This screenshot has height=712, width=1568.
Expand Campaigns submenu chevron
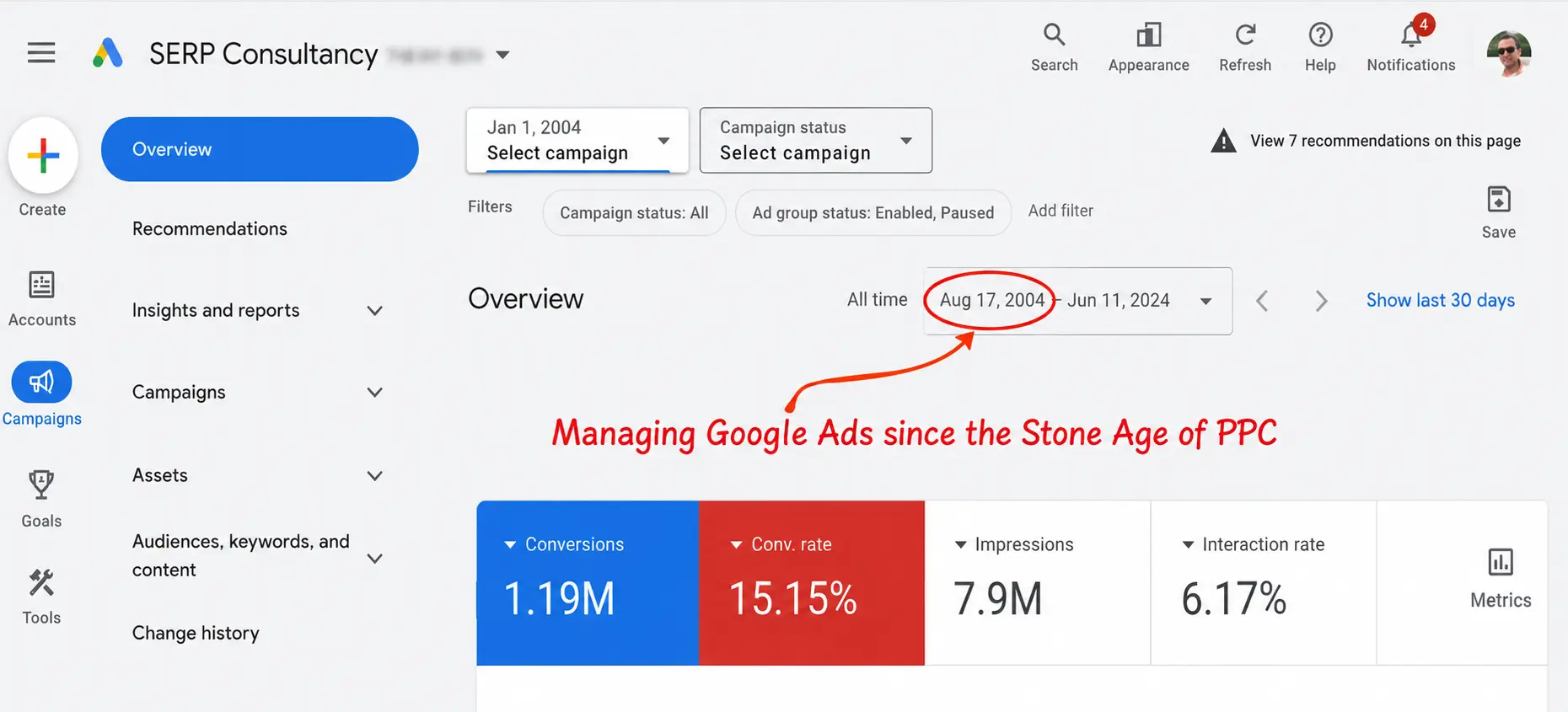click(x=375, y=392)
